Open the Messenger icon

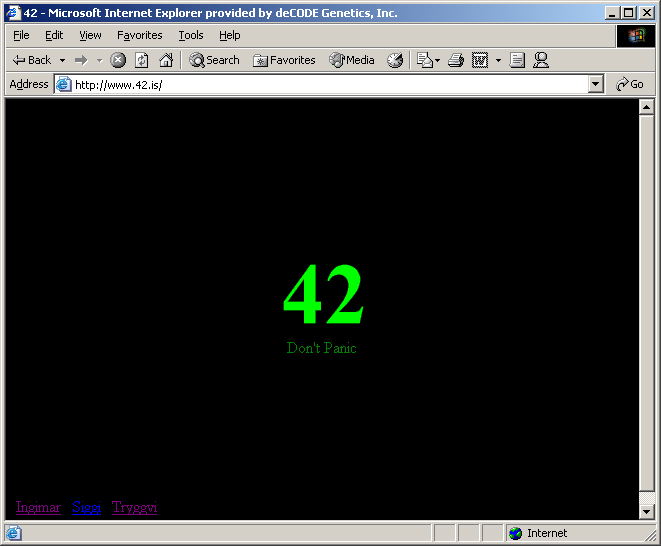click(x=541, y=60)
